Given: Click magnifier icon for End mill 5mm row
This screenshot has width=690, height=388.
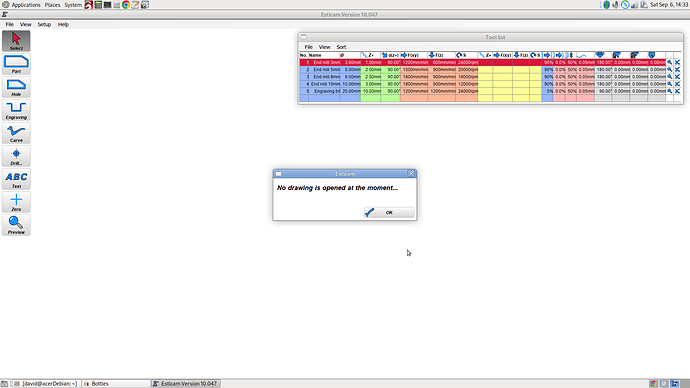Looking at the screenshot, I should (670, 70).
